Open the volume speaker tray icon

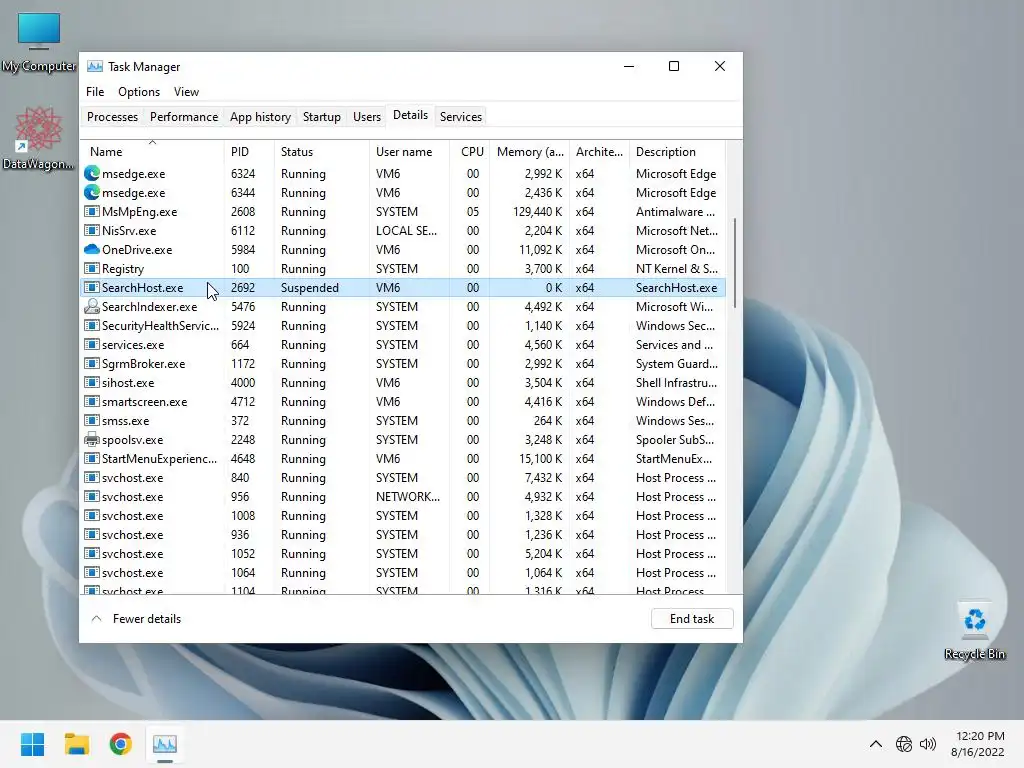928,744
